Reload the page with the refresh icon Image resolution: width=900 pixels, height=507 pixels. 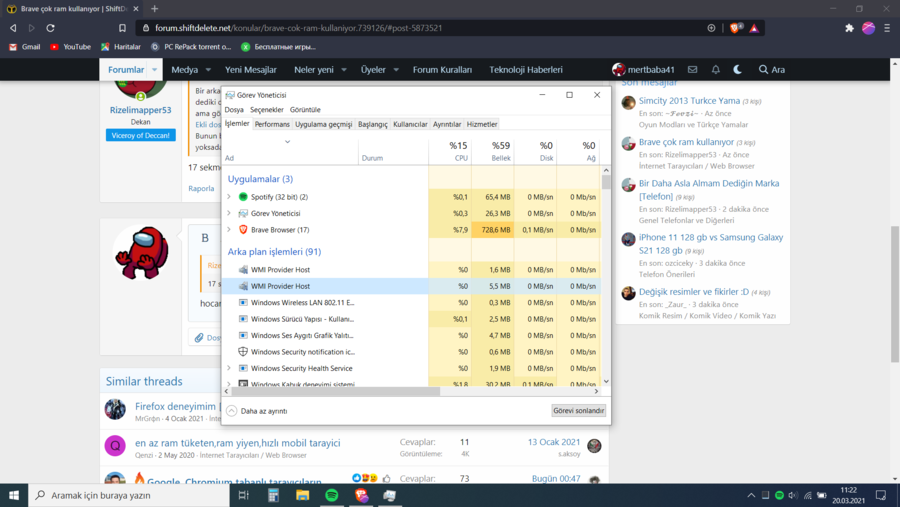(x=51, y=28)
